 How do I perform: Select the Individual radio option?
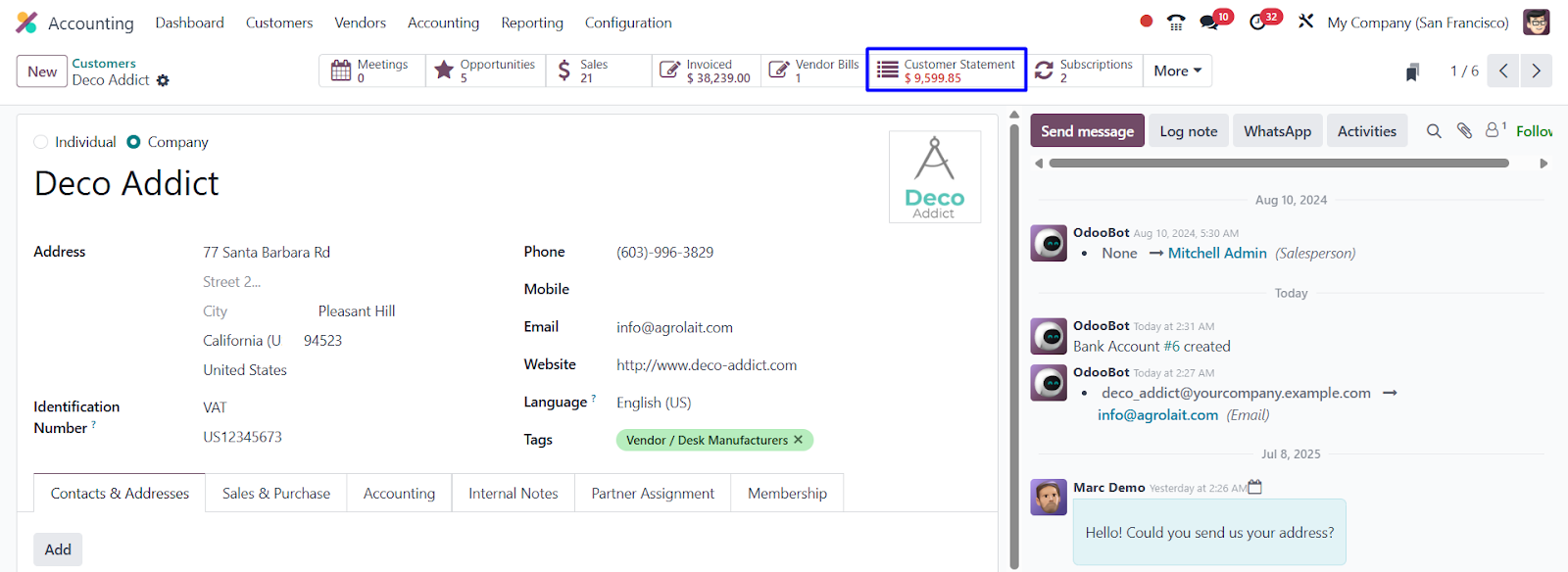click(41, 142)
